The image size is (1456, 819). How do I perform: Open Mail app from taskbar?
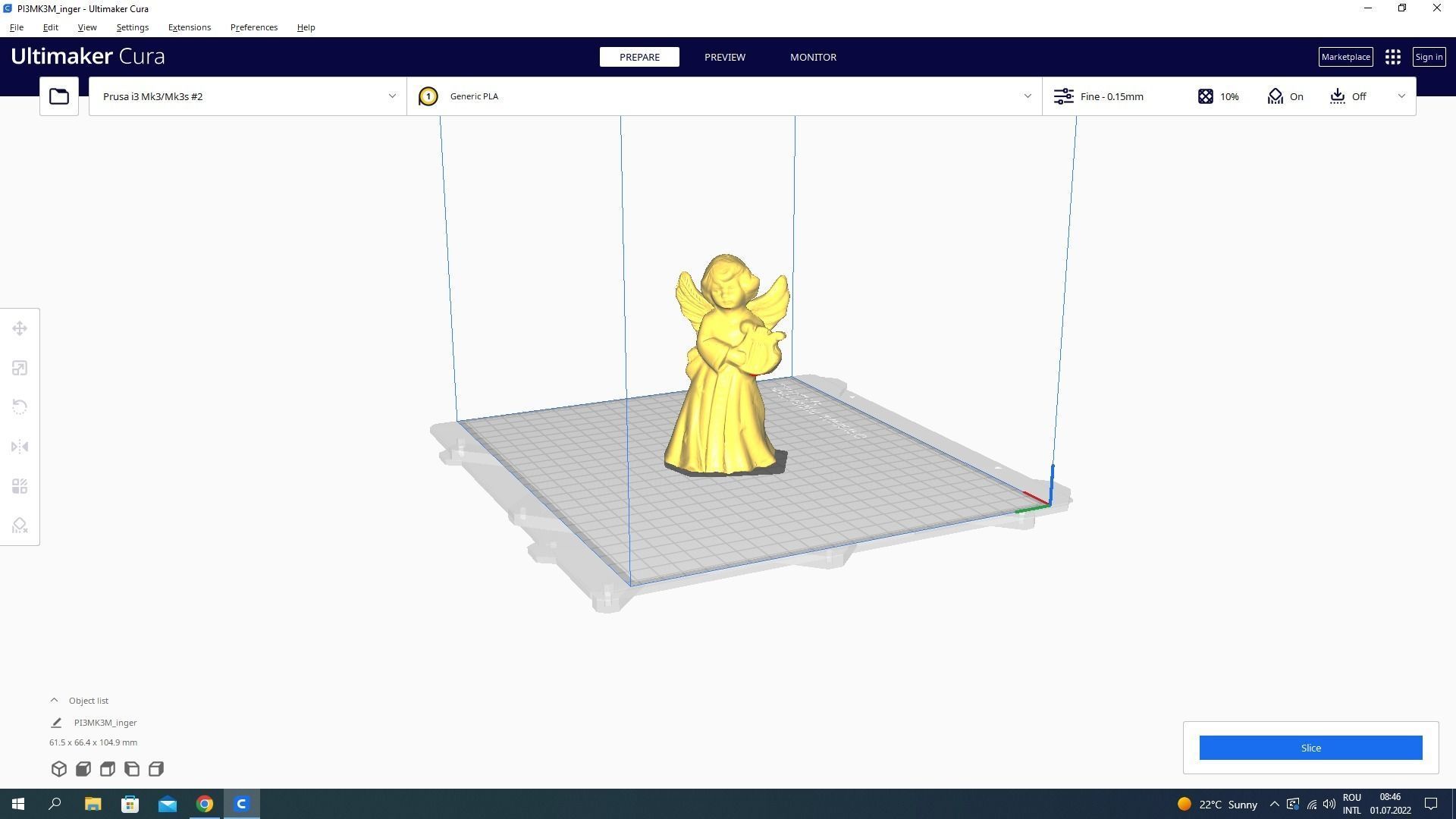point(168,804)
